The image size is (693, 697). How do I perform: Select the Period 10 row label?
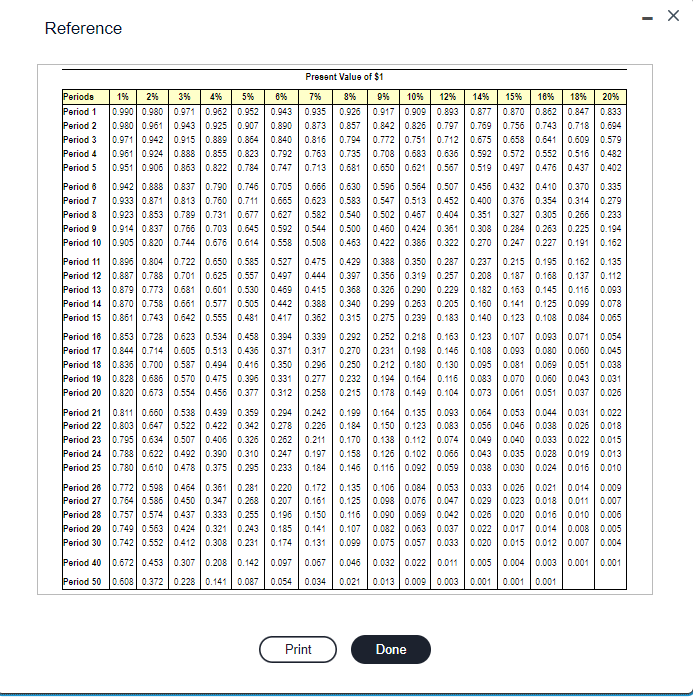coord(82,243)
